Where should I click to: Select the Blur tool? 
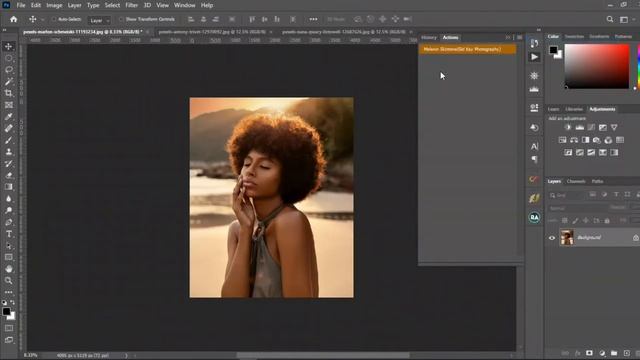8,199
